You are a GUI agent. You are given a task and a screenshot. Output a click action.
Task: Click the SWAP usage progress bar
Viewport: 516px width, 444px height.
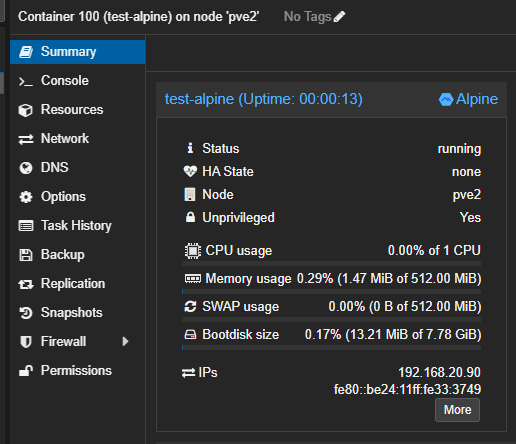[331, 319]
